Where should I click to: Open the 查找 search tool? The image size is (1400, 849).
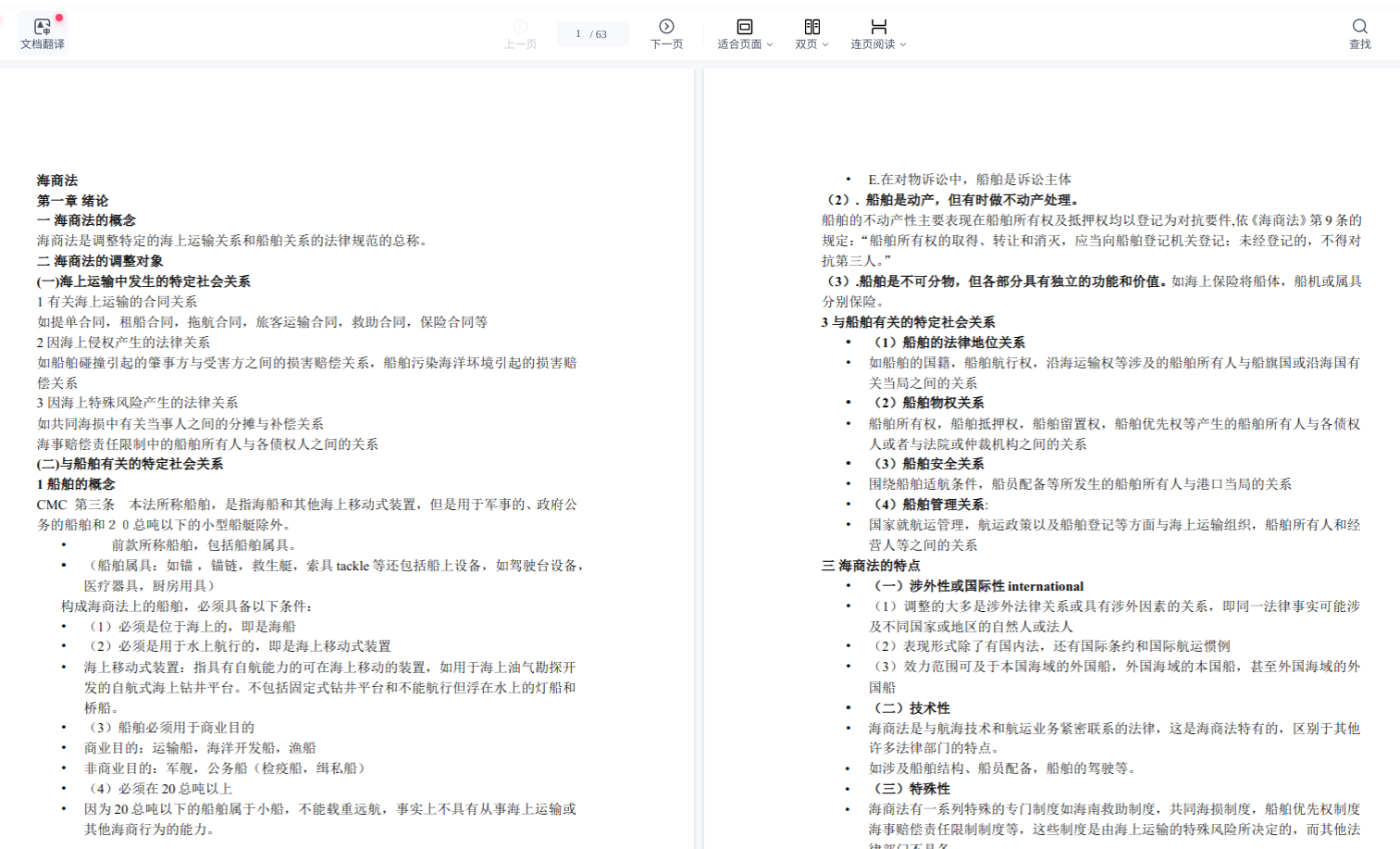click(1358, 33)
